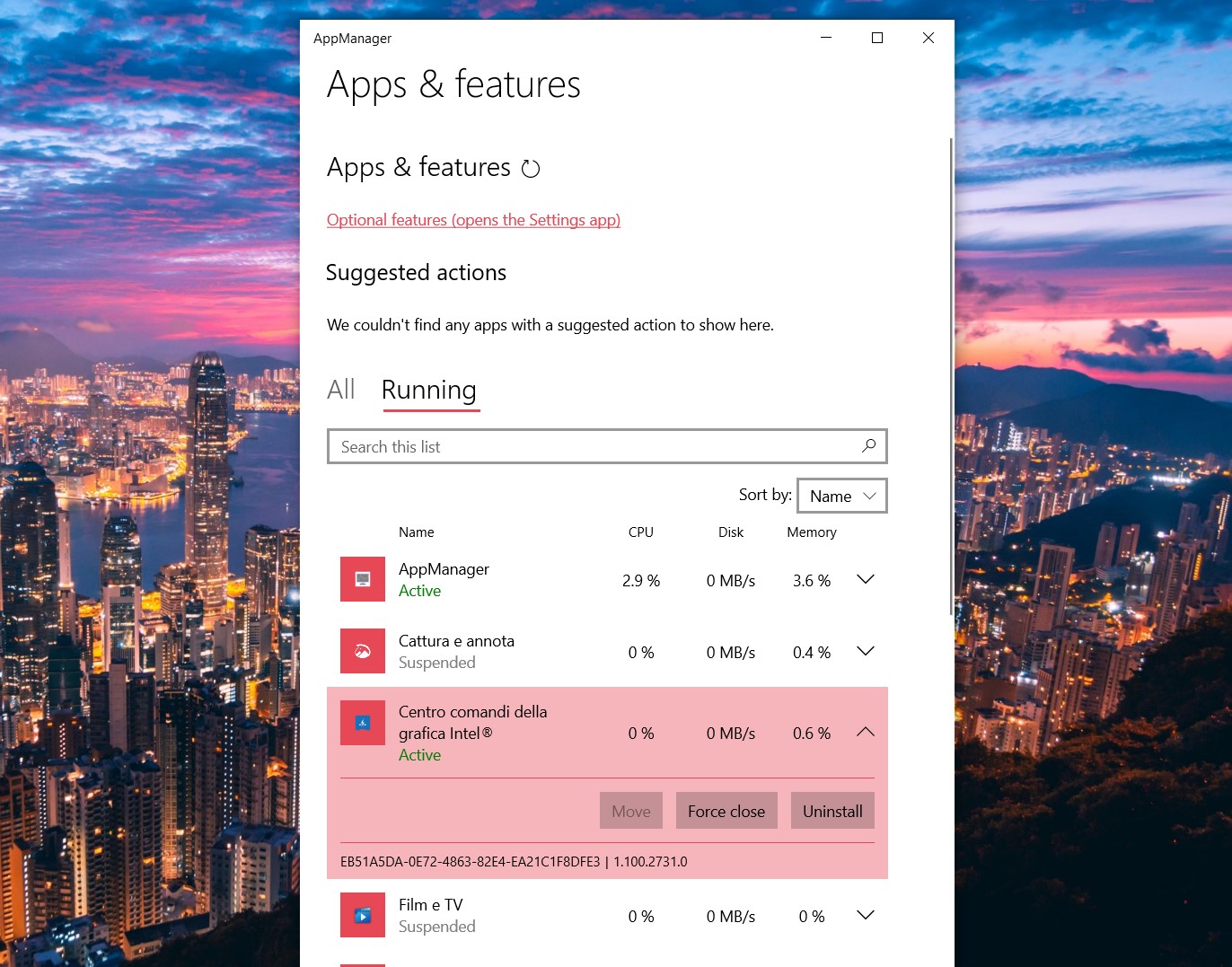Select the Running tab
1232x967 pixels.
tap(429, 391)
